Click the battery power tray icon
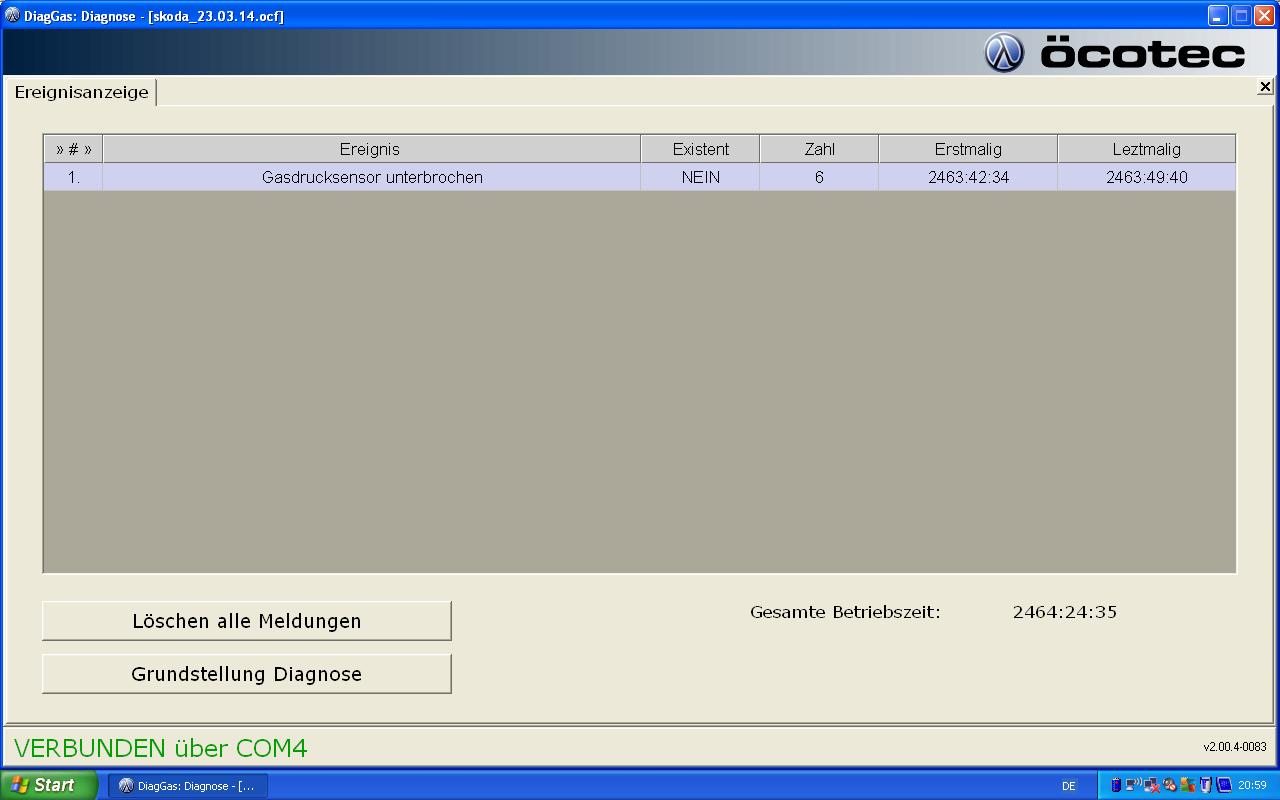 [1117, 785]
